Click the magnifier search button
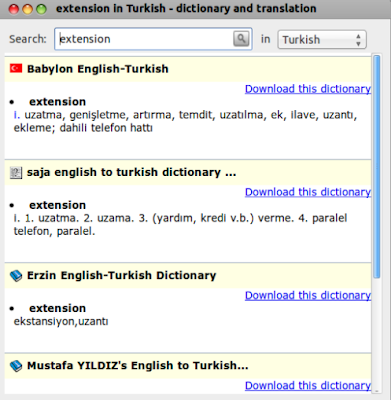 [x=241, y=39]
